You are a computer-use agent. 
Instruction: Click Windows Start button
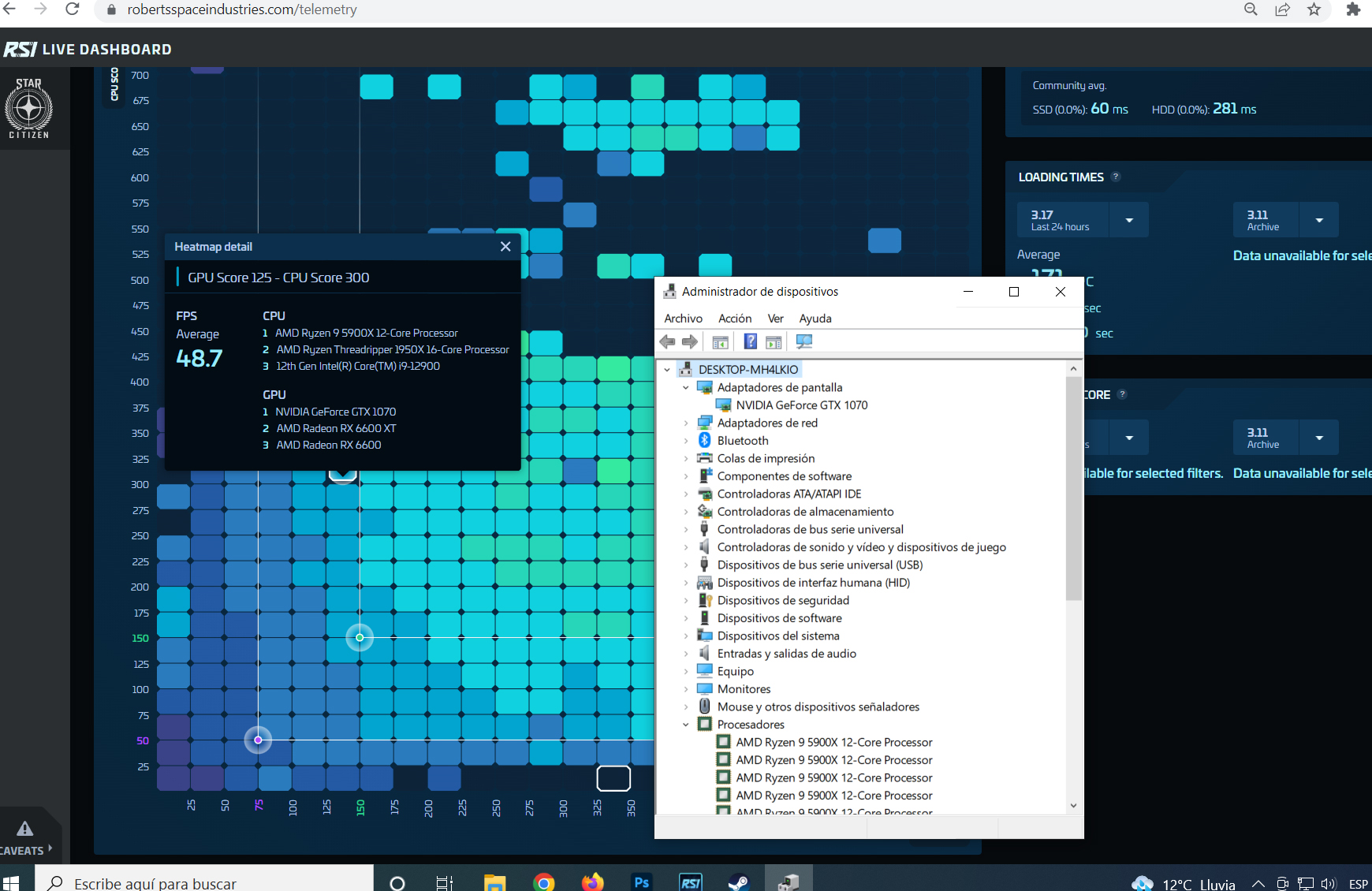pos(11,883)
